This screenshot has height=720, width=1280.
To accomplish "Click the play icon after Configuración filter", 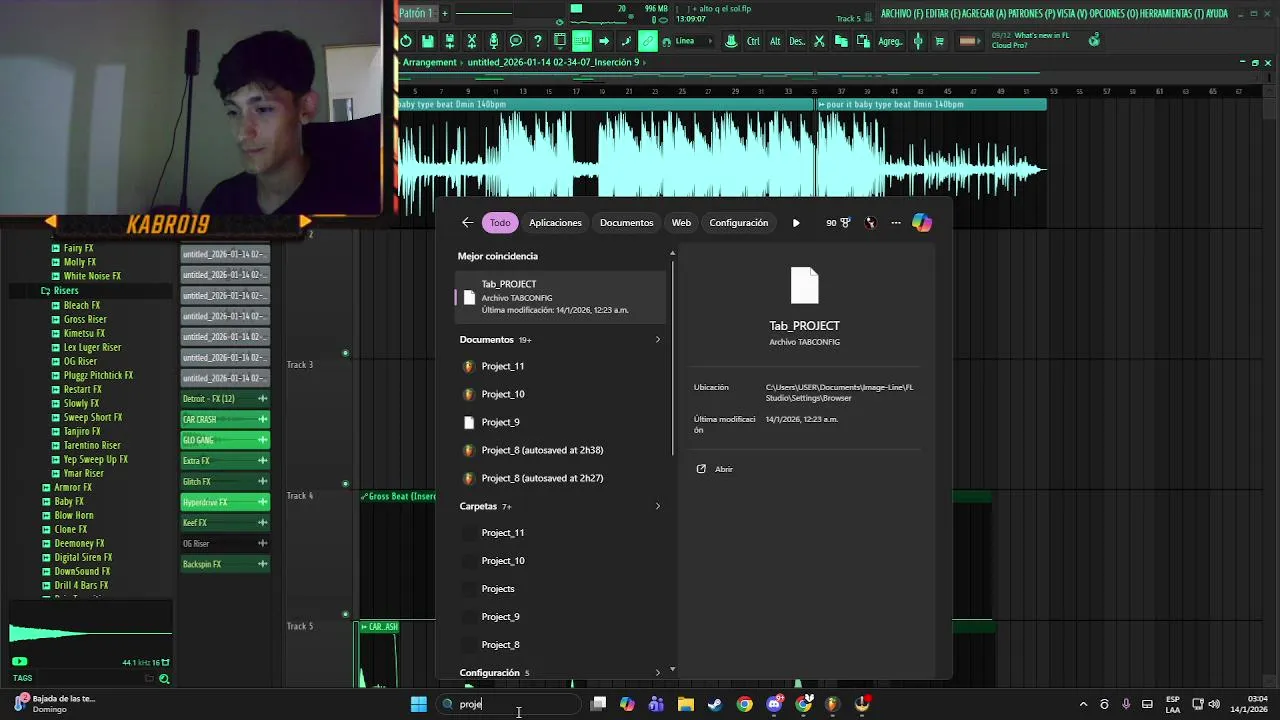I will (x=796, y=223).
